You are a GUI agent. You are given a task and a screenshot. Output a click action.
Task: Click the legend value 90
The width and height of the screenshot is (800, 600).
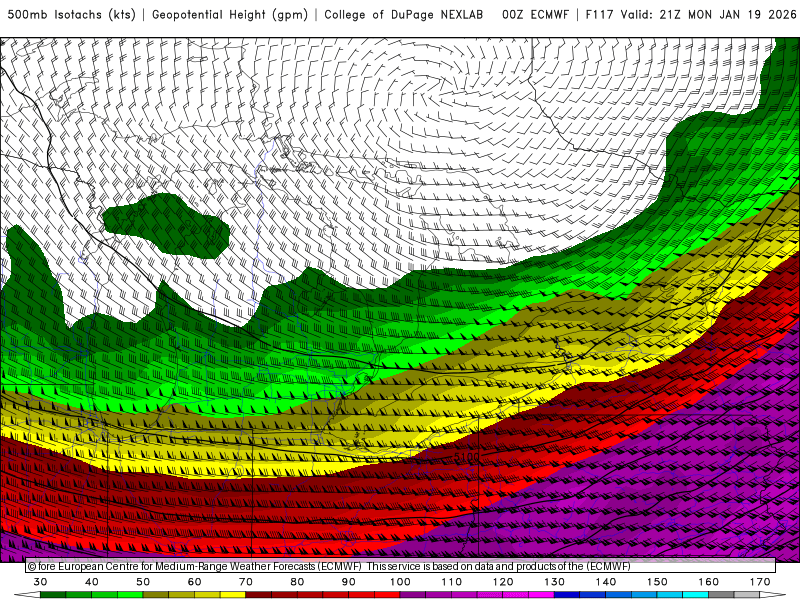(348, 582)
